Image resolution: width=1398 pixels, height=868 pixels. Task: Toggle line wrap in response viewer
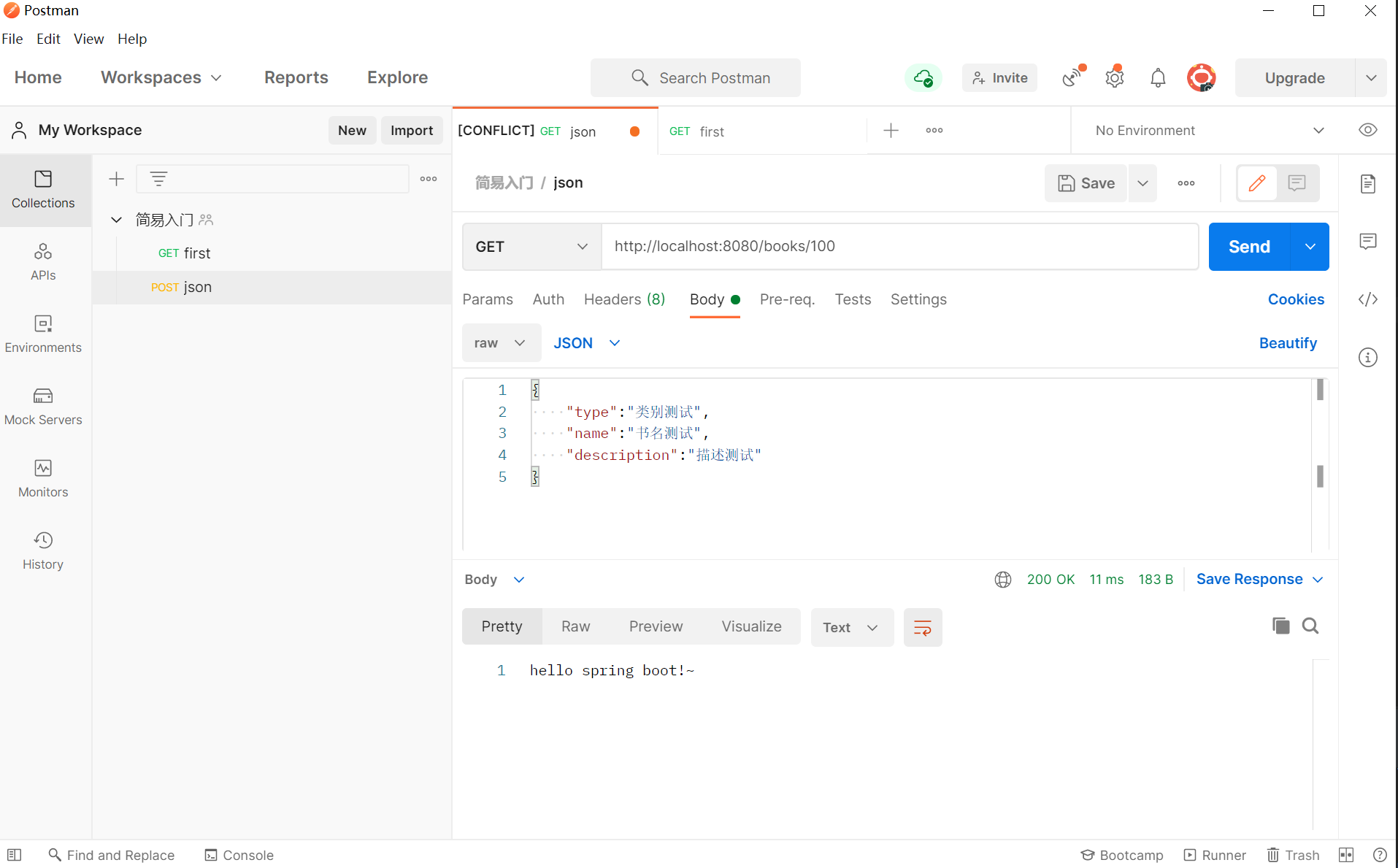(x=922, y=627)
